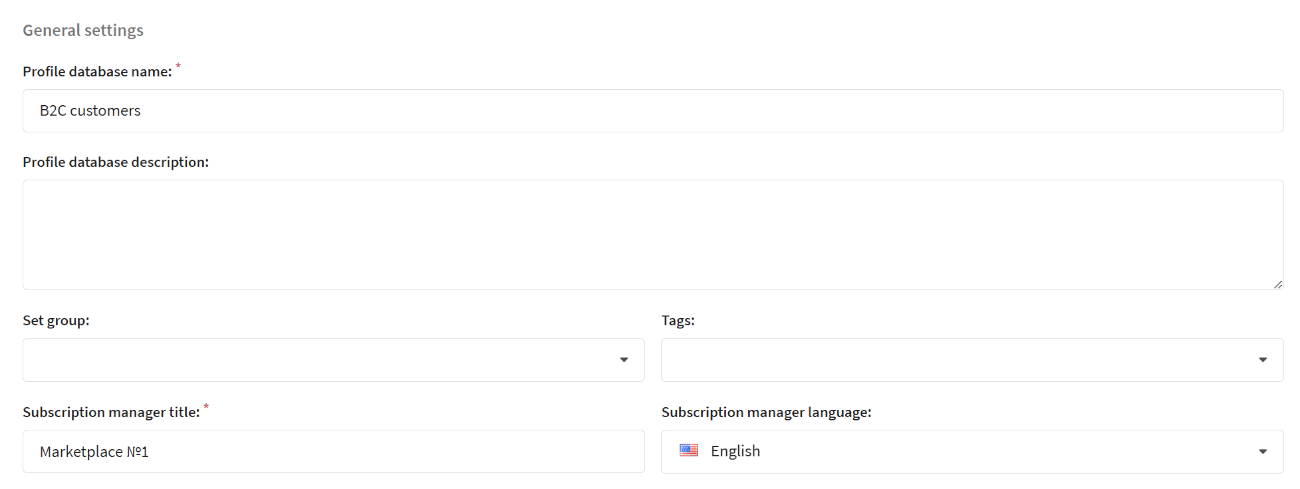Click the description textarea resize handle
Screen dimensions: 1300x489
(x=1277, y=284)
